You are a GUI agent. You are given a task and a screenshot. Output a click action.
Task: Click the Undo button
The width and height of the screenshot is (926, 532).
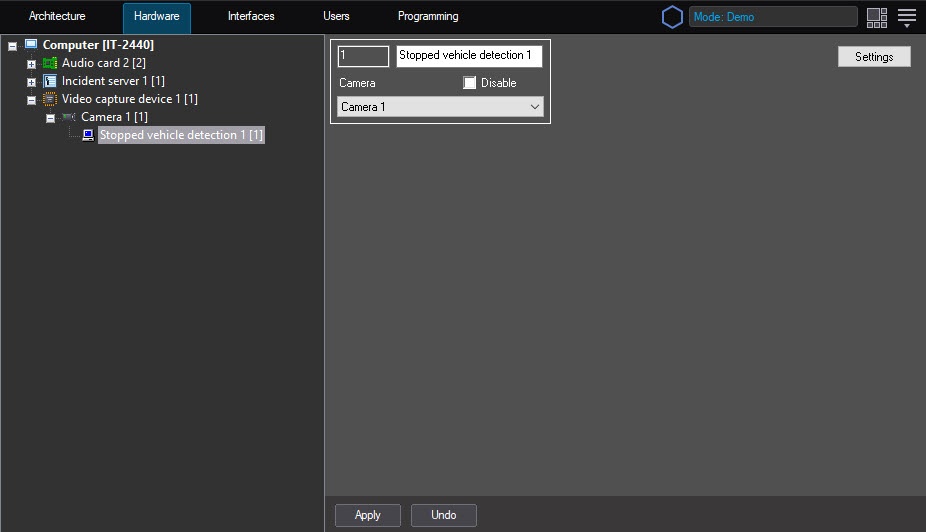pyautogui.click(x=444, y=515)
